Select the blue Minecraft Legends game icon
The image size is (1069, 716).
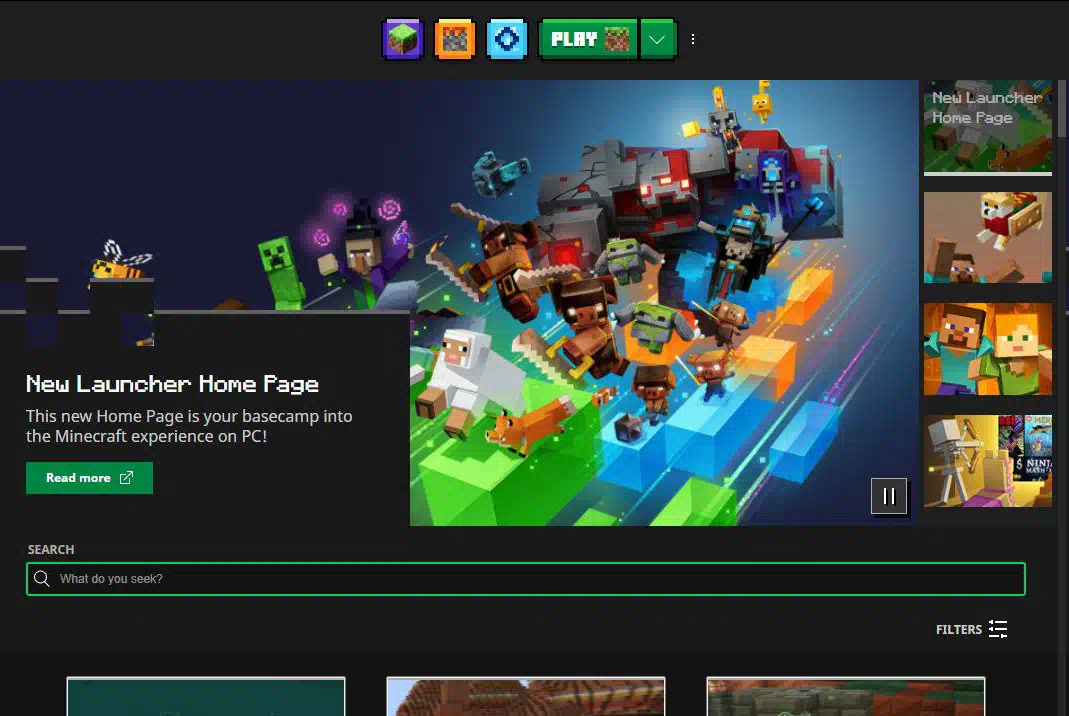click(x=507, y=39)
